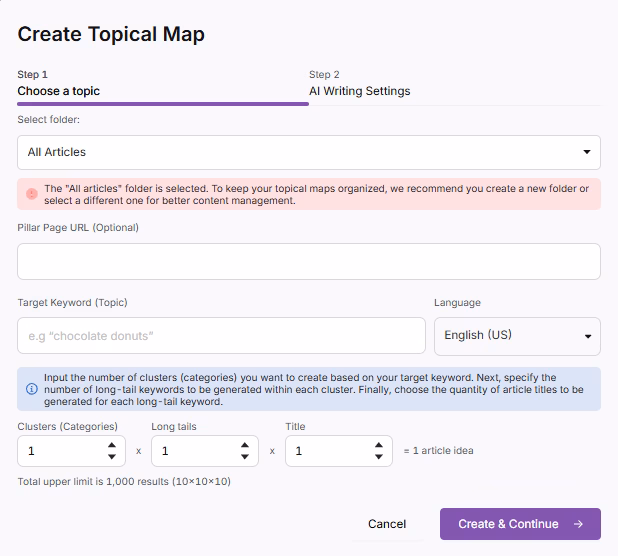Click the red warning icon in folder alert
This screenshot has width=618, height=556.
click(x=31, y=189)
